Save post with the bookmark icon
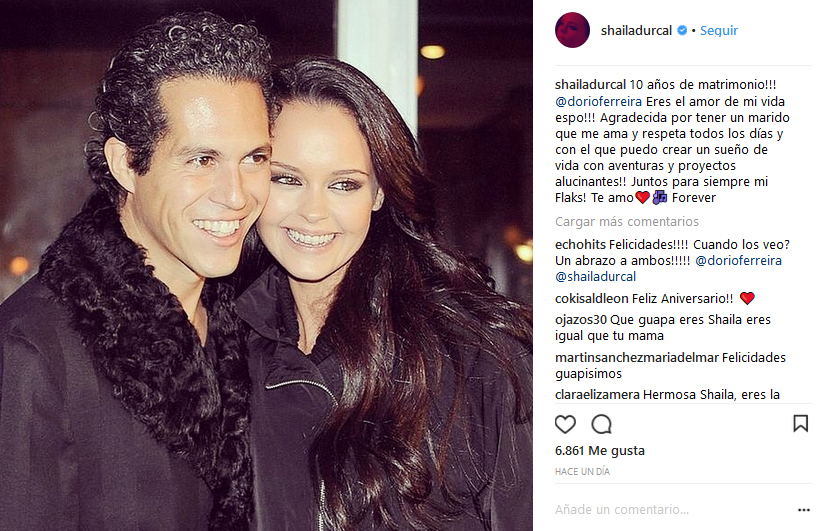This screenshot has height=531, width=817. tap(800, 424)
